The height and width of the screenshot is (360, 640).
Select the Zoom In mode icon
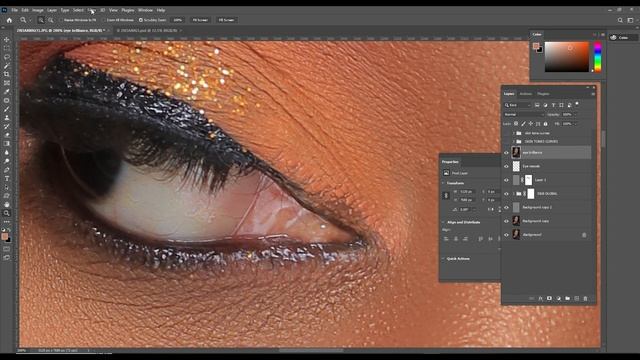pyautogui.click(x=41, y=20)
